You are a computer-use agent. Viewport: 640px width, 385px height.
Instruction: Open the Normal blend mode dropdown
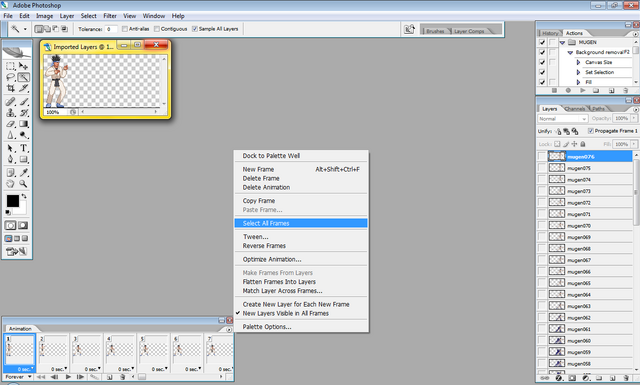click(x=562, y=118)
